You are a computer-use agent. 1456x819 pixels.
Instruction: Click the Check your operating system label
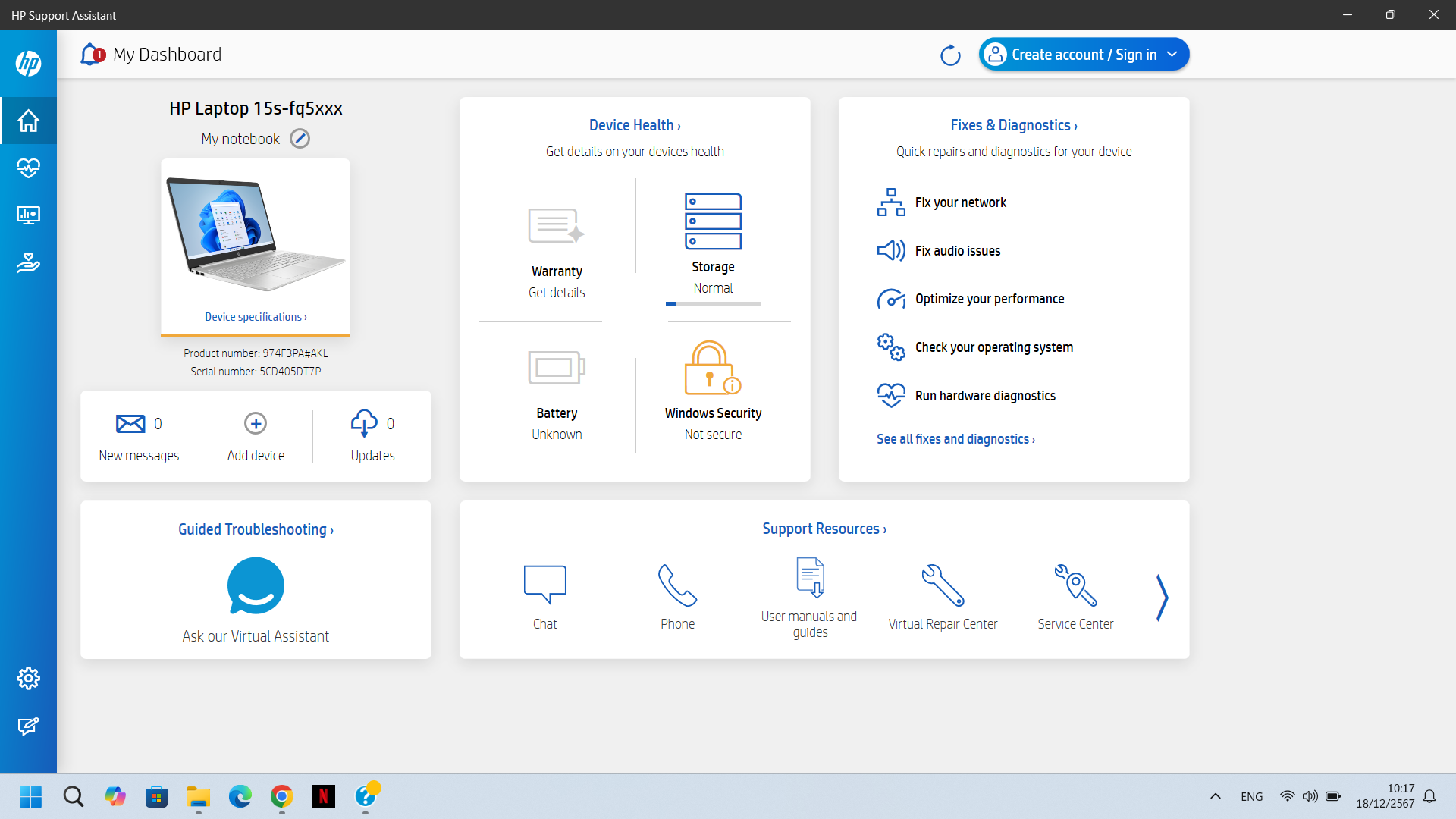pos(994,347)
